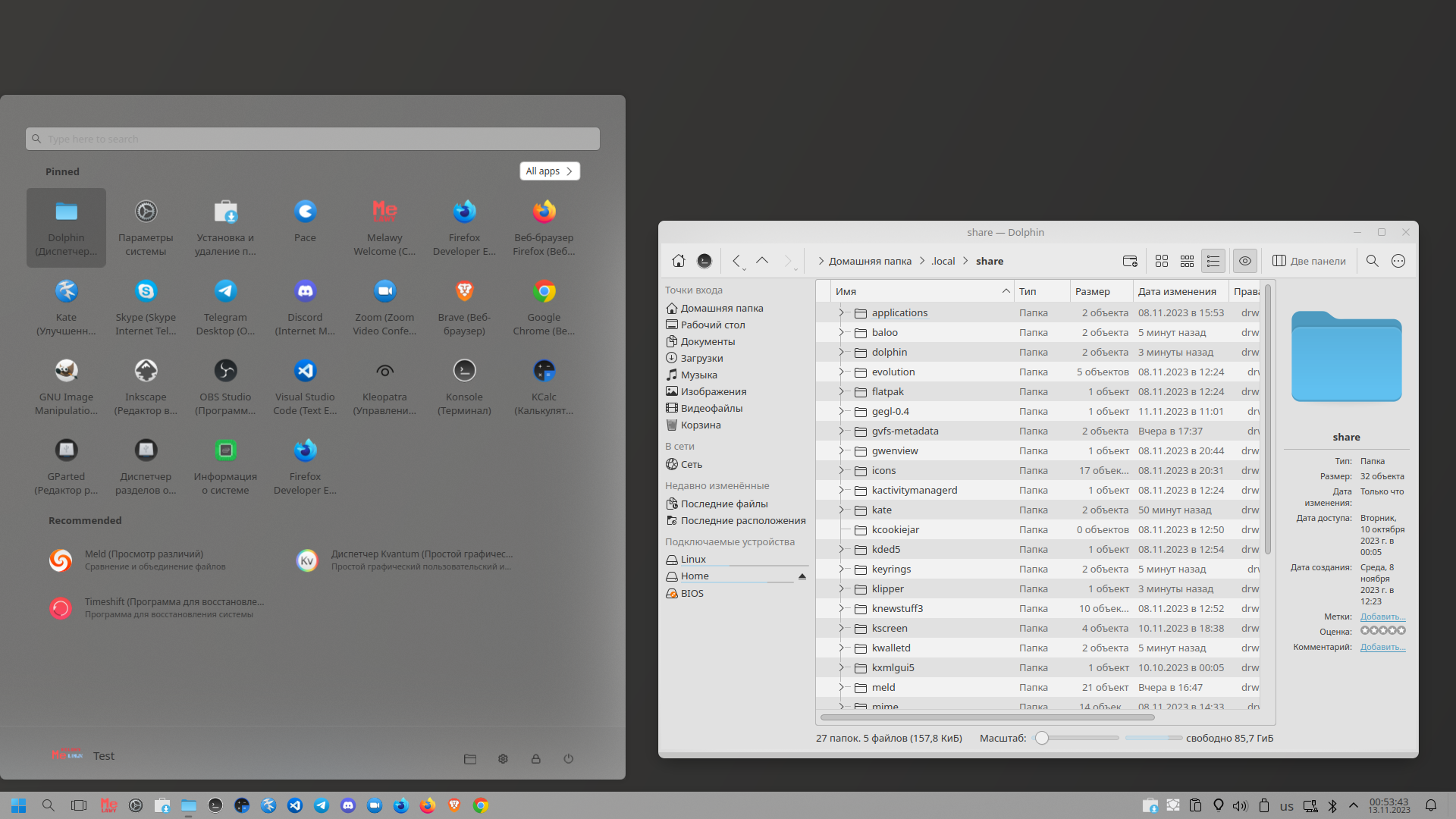Click All apps button
The height and width of the screenshot is (819, 1456).
pos(549,171)
